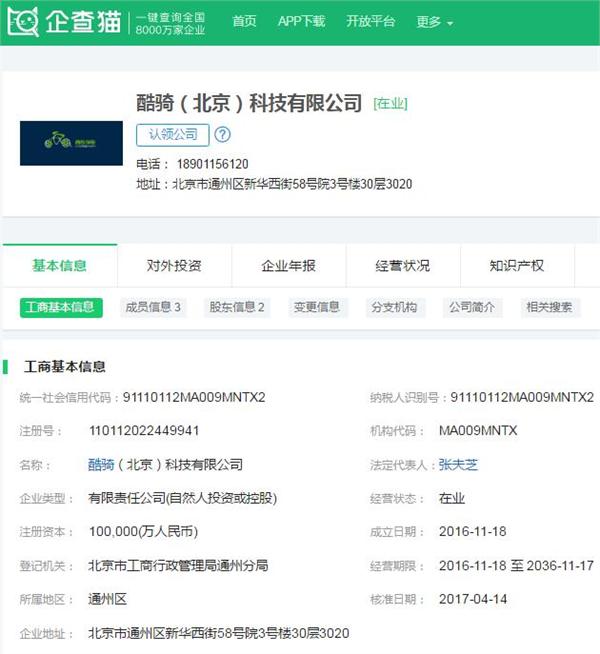
Task: Select the 工商基本信息 sub-tab
Action: point(61,308)
